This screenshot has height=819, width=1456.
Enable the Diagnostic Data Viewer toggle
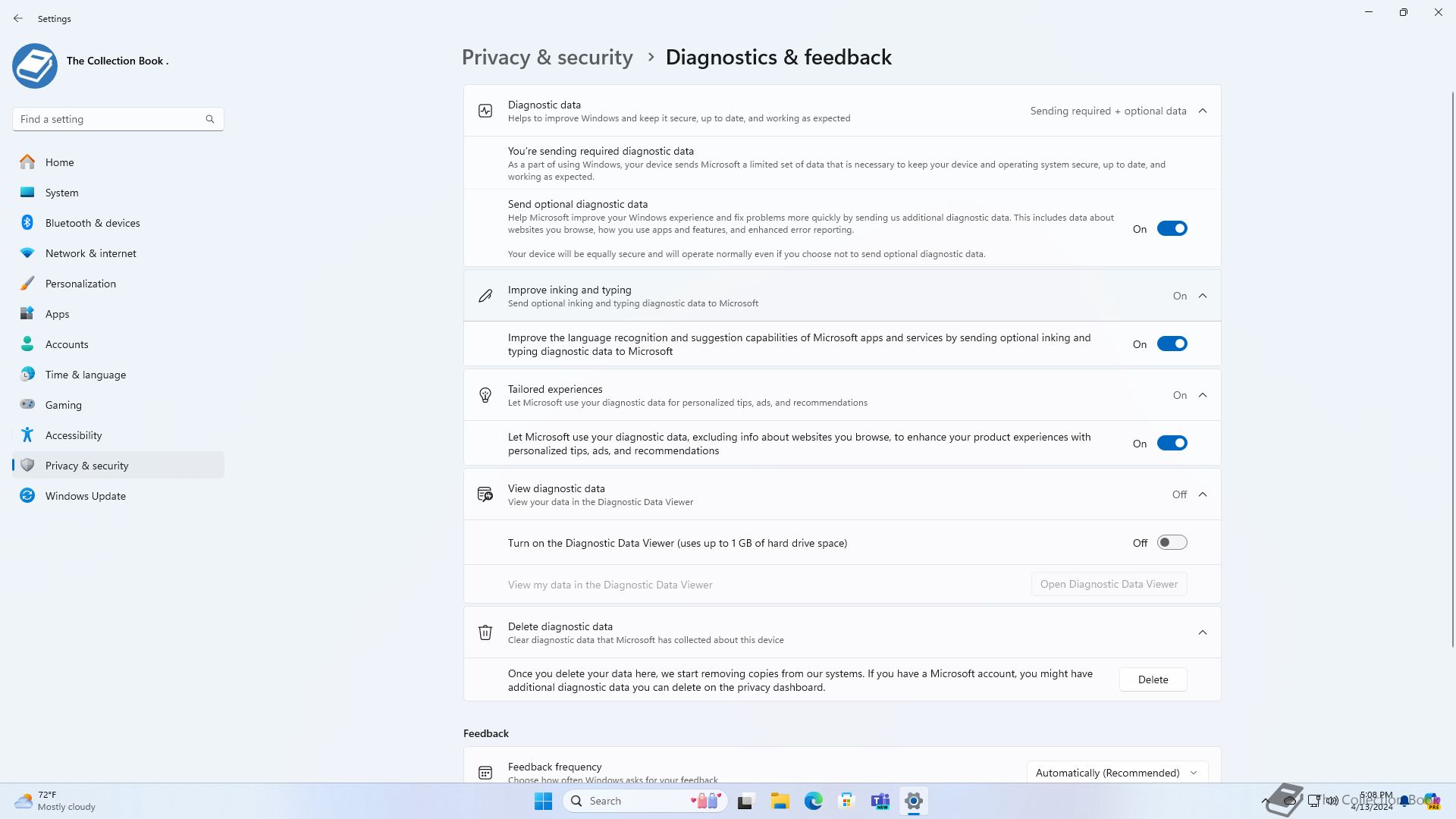tap(1172, 542)
